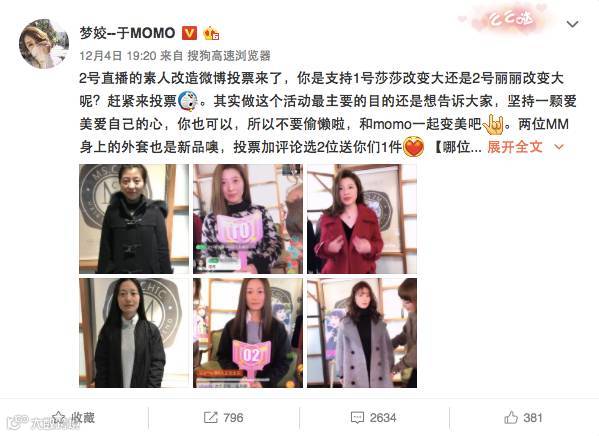This screenshot has height=436, width=599.
Task: Click the orange verified V badge
Action: point(189,34)
